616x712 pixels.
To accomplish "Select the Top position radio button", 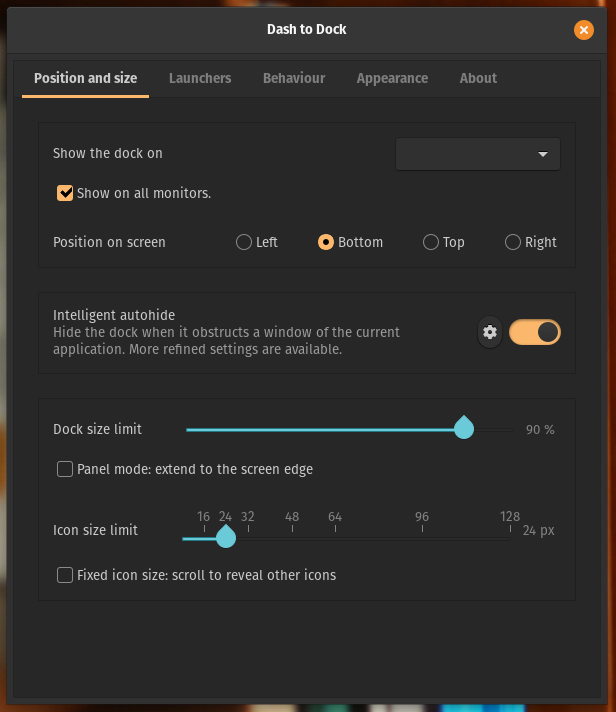I will point(431,242).
